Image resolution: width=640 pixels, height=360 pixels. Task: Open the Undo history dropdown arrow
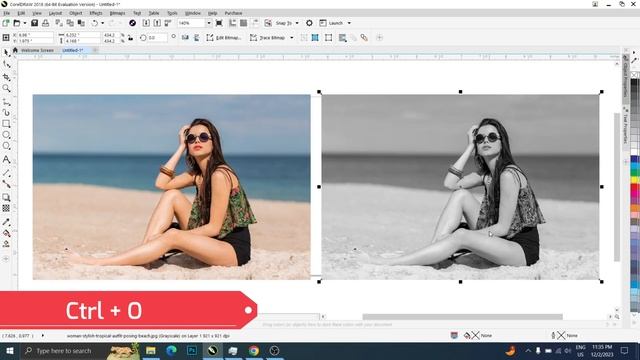tap(102, 23)
